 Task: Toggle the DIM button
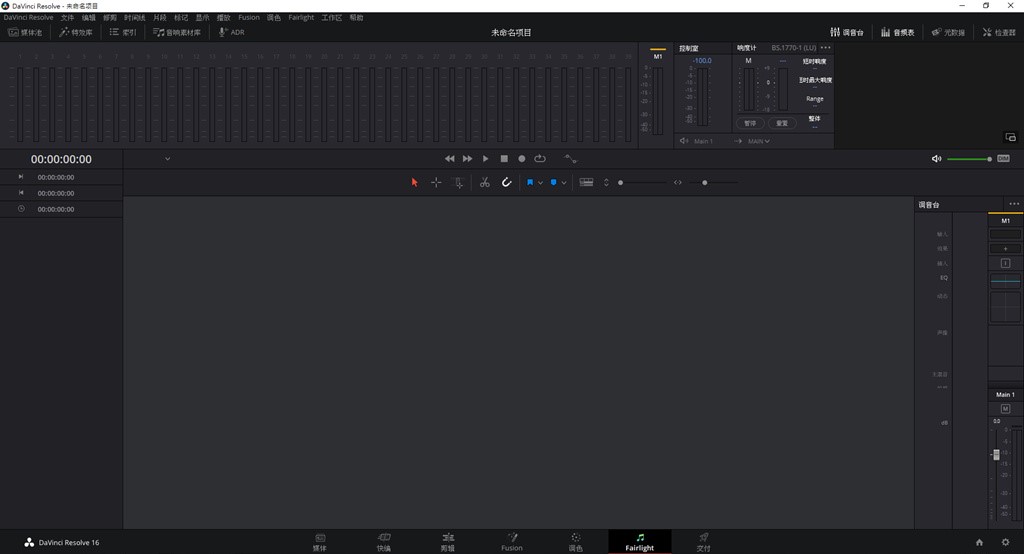pyautogui.click(x=1003, y=159)
